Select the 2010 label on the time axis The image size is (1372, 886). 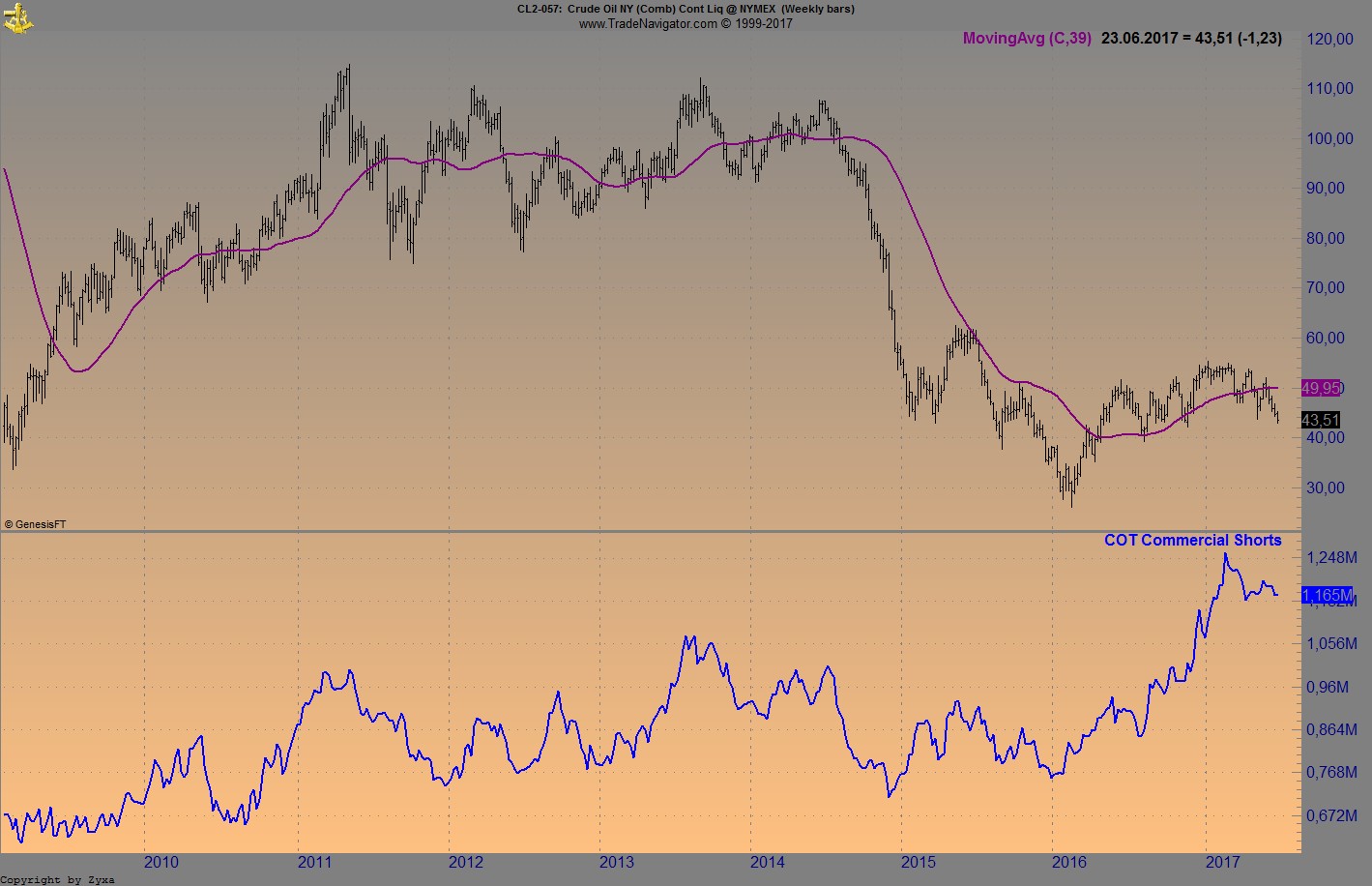click(x=161, y=861)
